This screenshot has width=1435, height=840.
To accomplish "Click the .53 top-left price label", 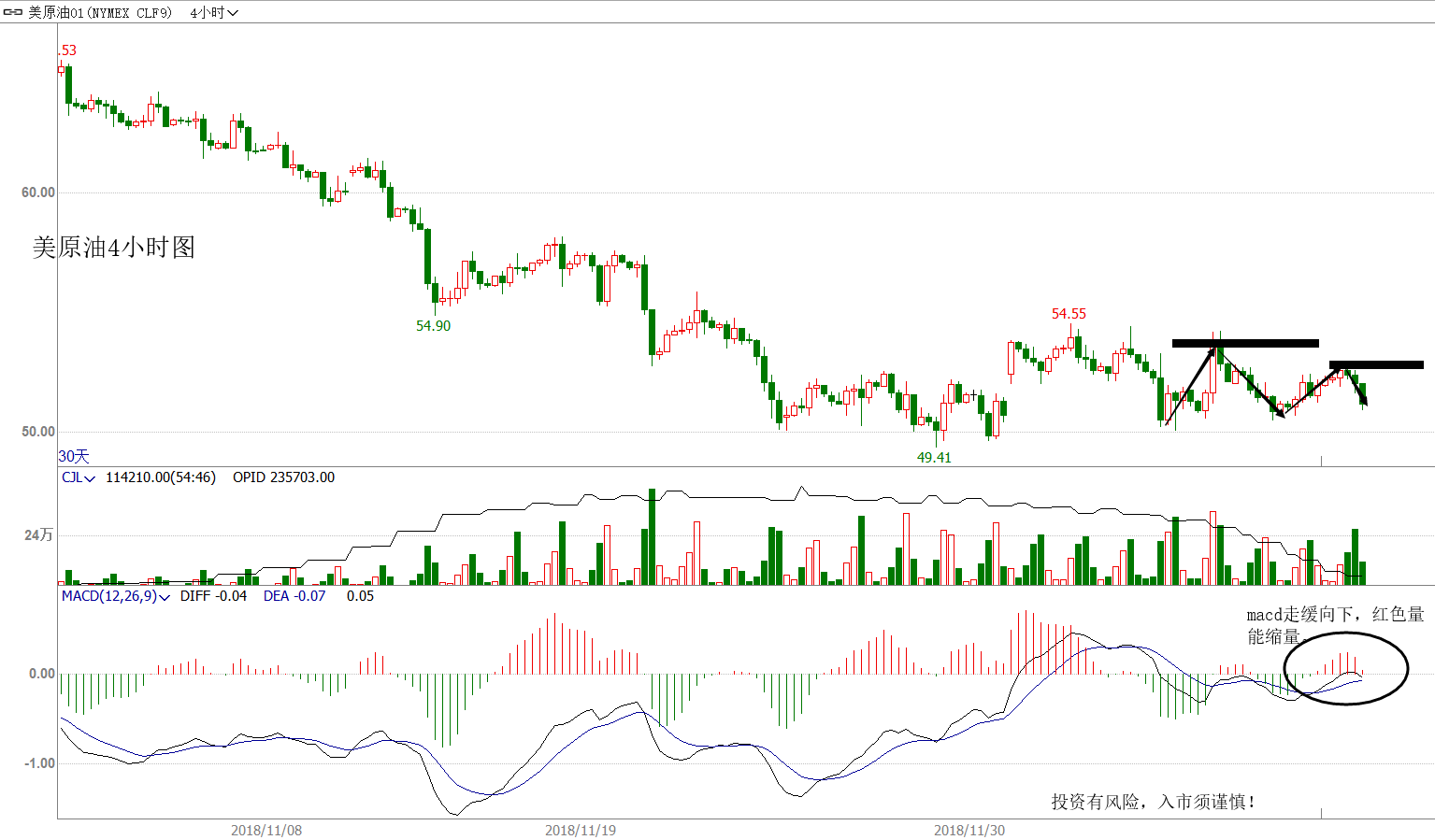I will 67,50.
